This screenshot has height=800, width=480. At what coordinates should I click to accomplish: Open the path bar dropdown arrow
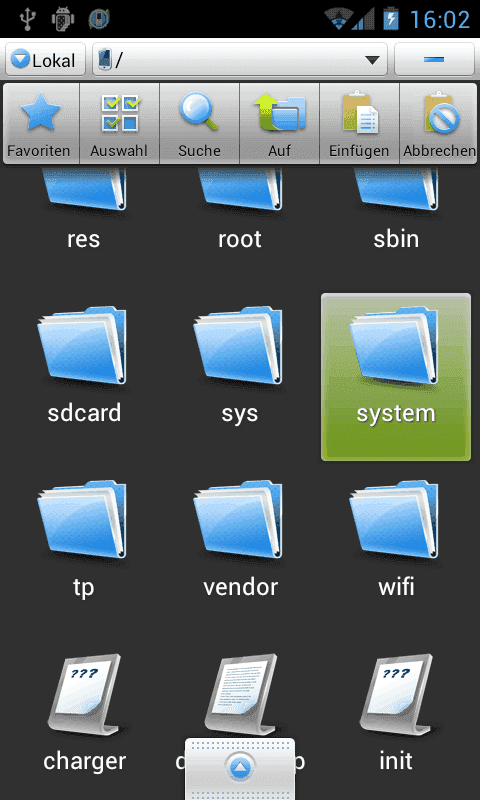(x=373, y=60)
